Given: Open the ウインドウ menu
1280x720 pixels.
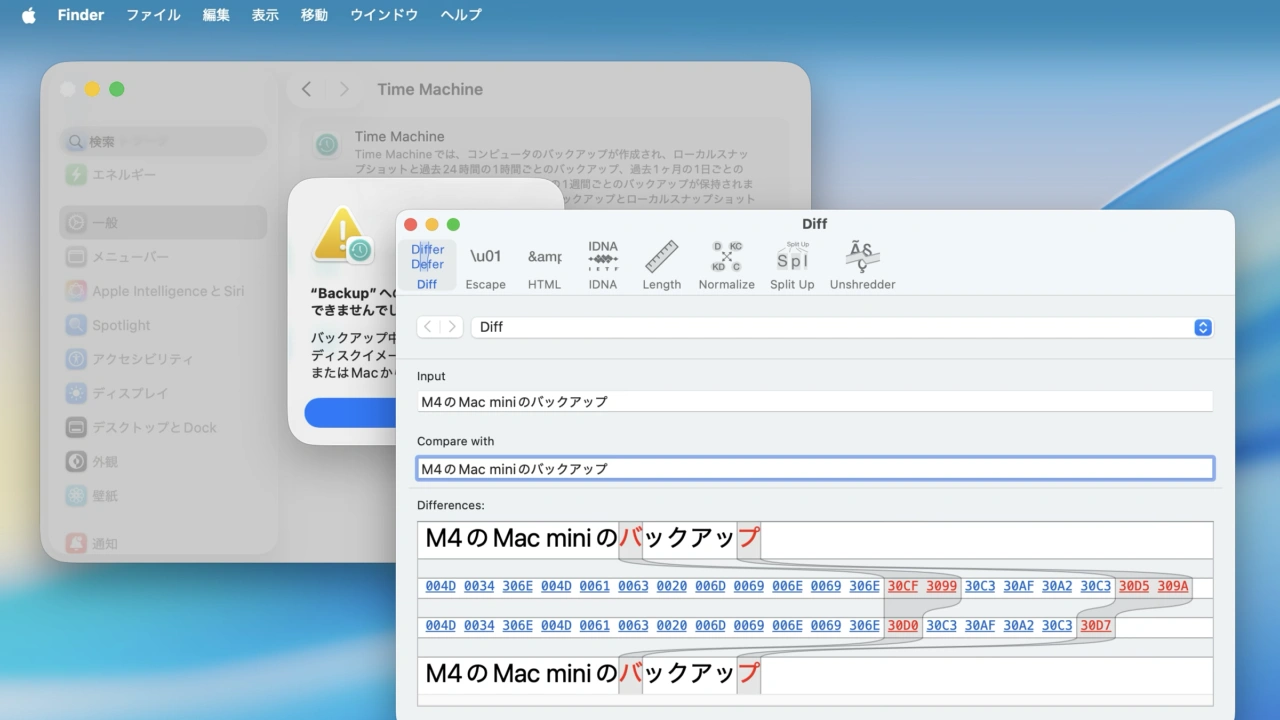Looking at the screenshot, I should (383, 14).
